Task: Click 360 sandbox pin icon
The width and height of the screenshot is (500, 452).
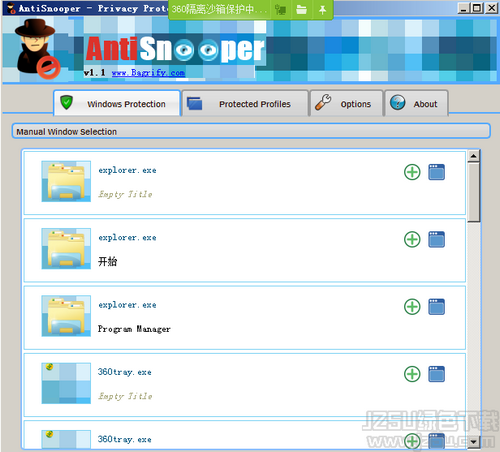Action: pos(322,10)
